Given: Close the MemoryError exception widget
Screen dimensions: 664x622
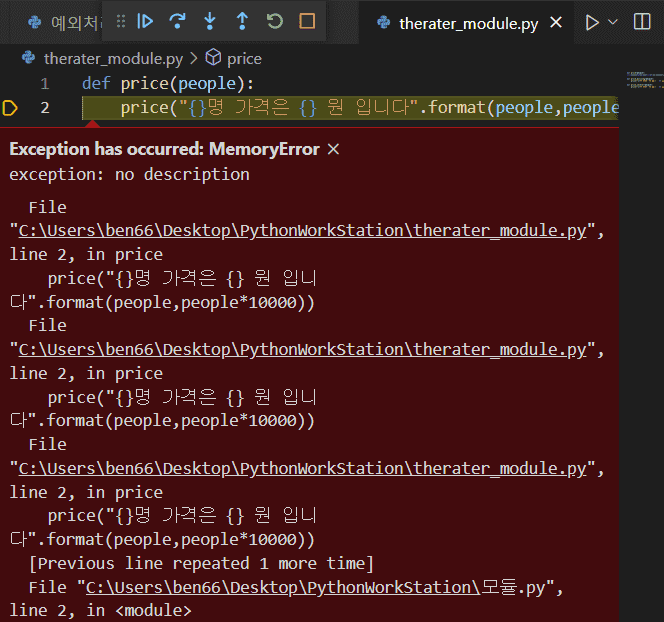Looking at the screenshot, I should point(333,149).
